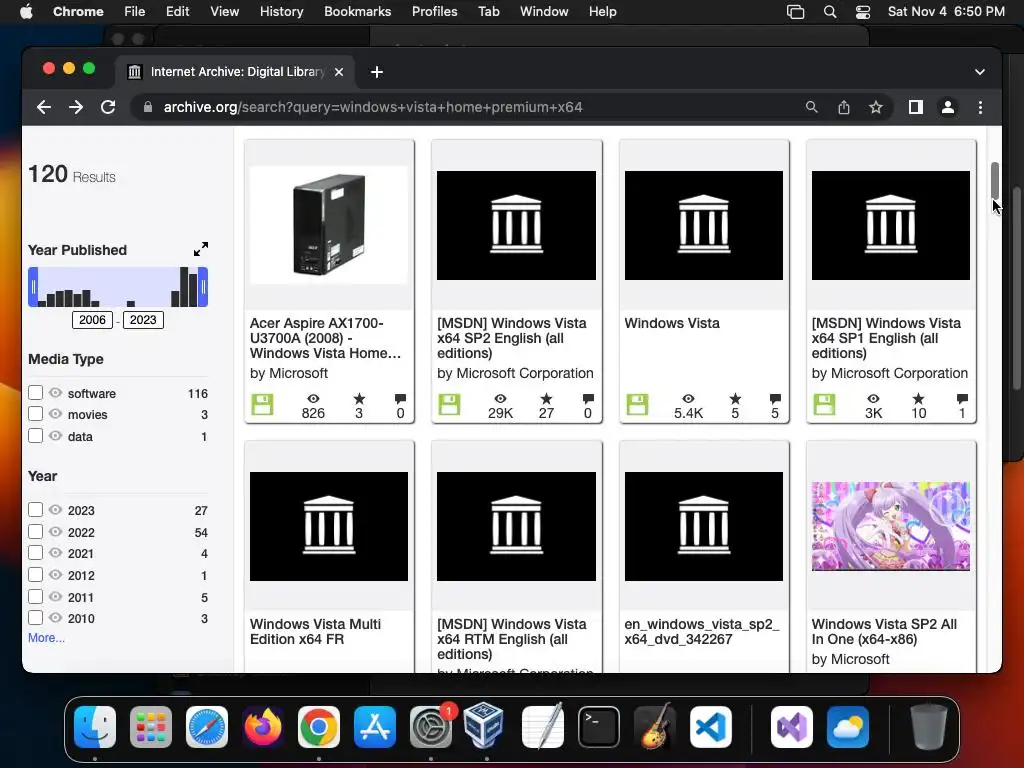Click the 2023 end year field
1024x768 pixels.
(143, 319)
